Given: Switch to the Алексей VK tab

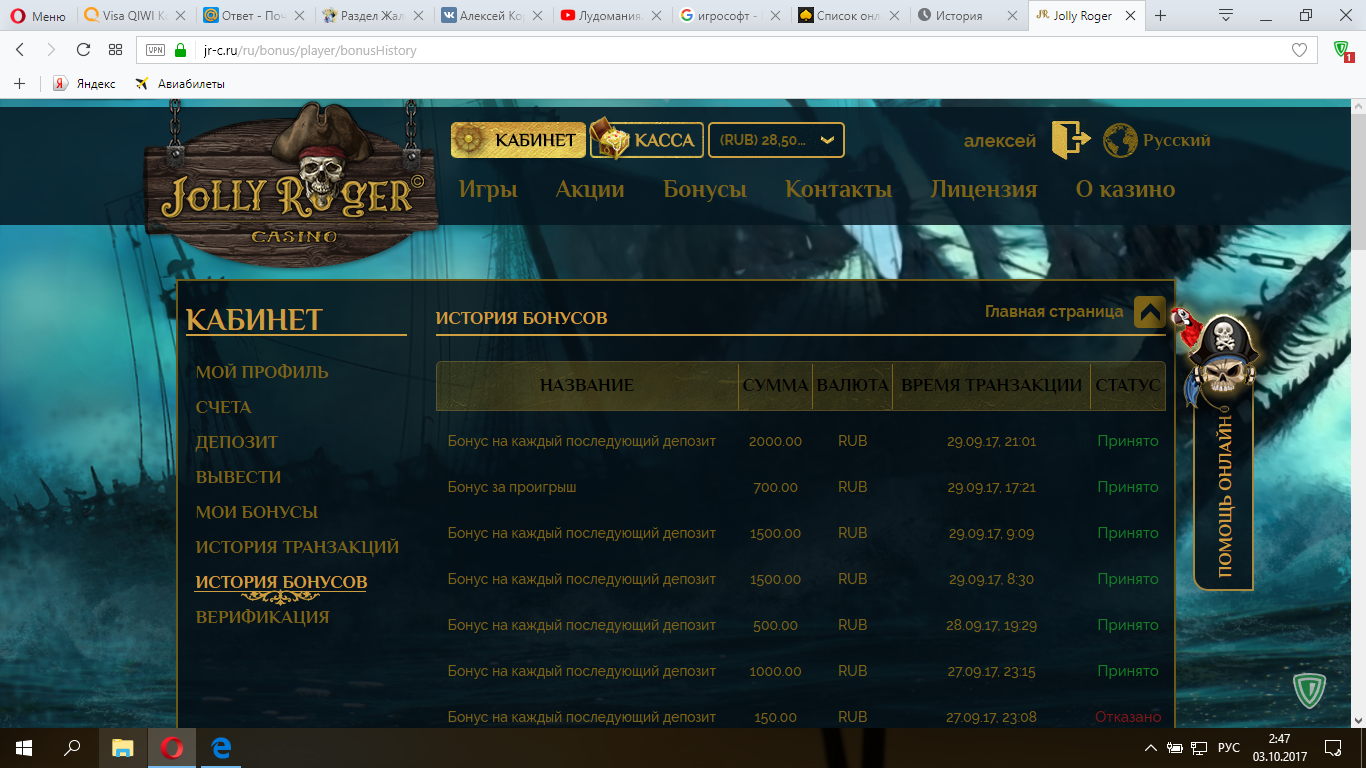Looking at the screenshot, I should [x=491, y=16].
